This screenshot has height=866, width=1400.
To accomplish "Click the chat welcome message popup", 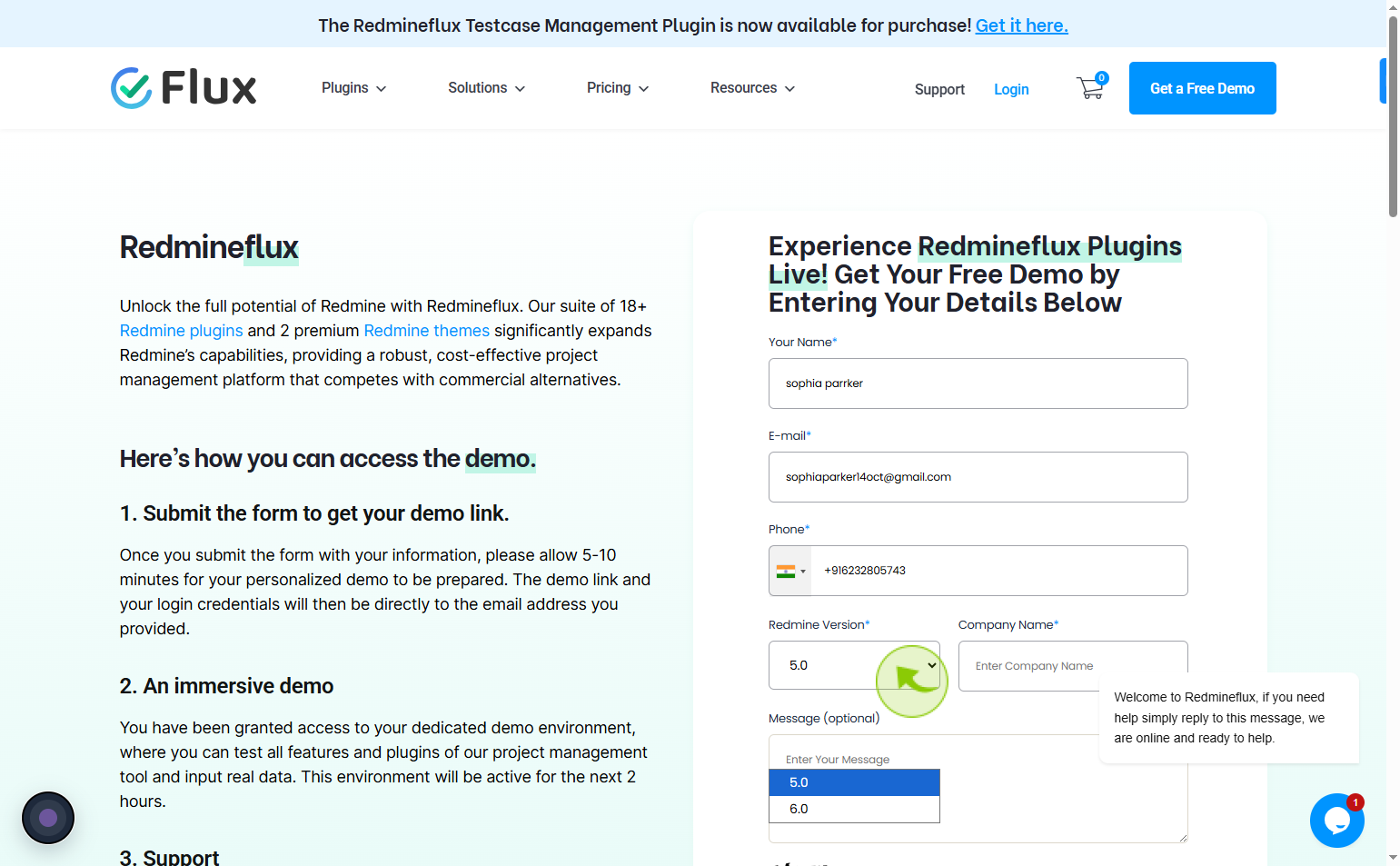I will point(1228,718).
